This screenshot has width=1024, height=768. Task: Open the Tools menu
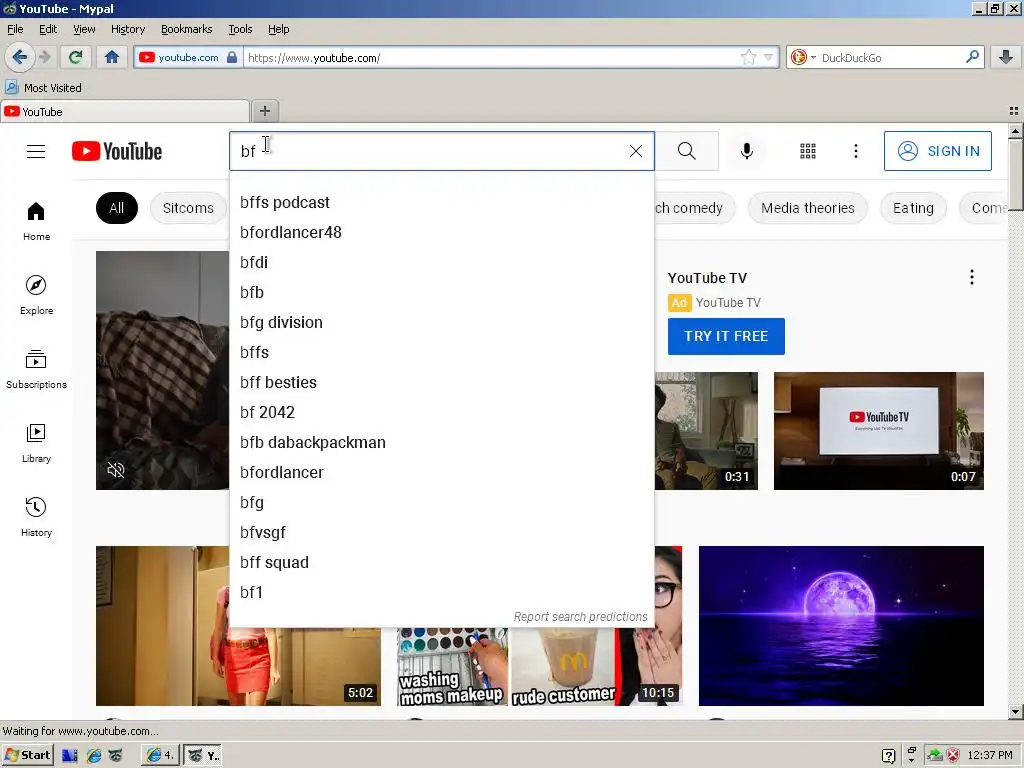(x=240, y=29)
